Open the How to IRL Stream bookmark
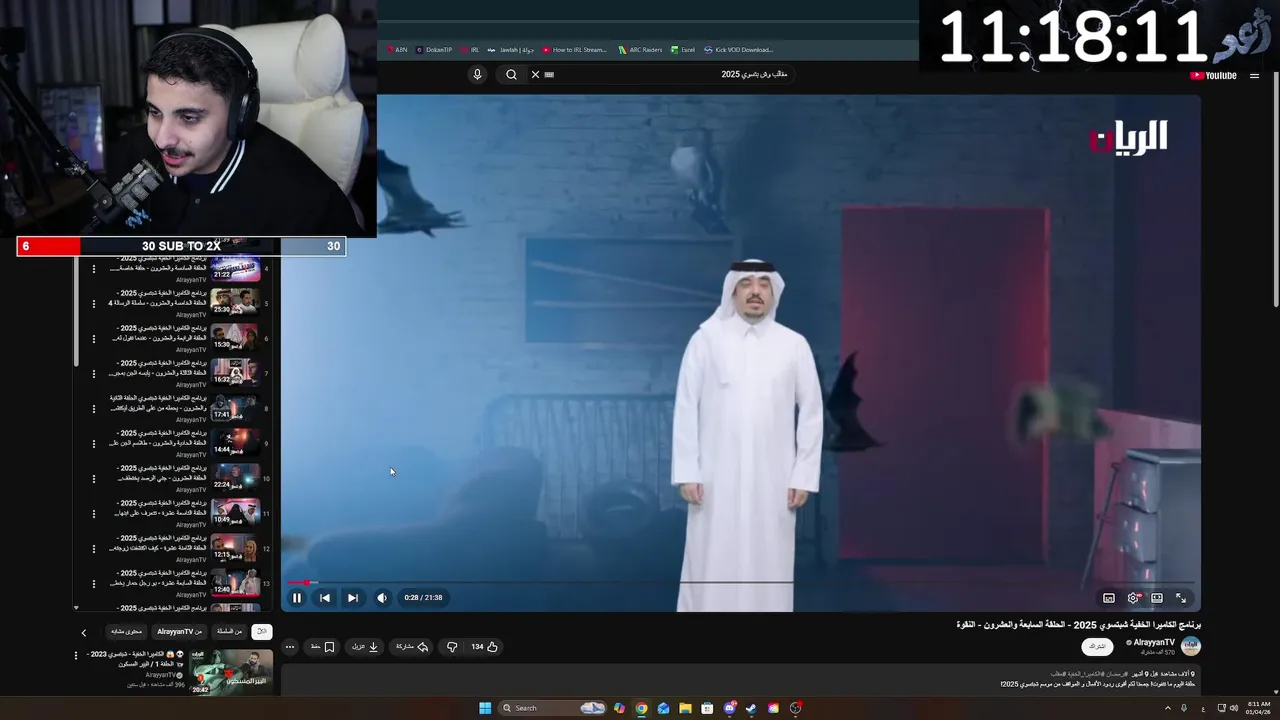Screen dimensions: 1280x720 pyautogui.click(x=575, y=49)
